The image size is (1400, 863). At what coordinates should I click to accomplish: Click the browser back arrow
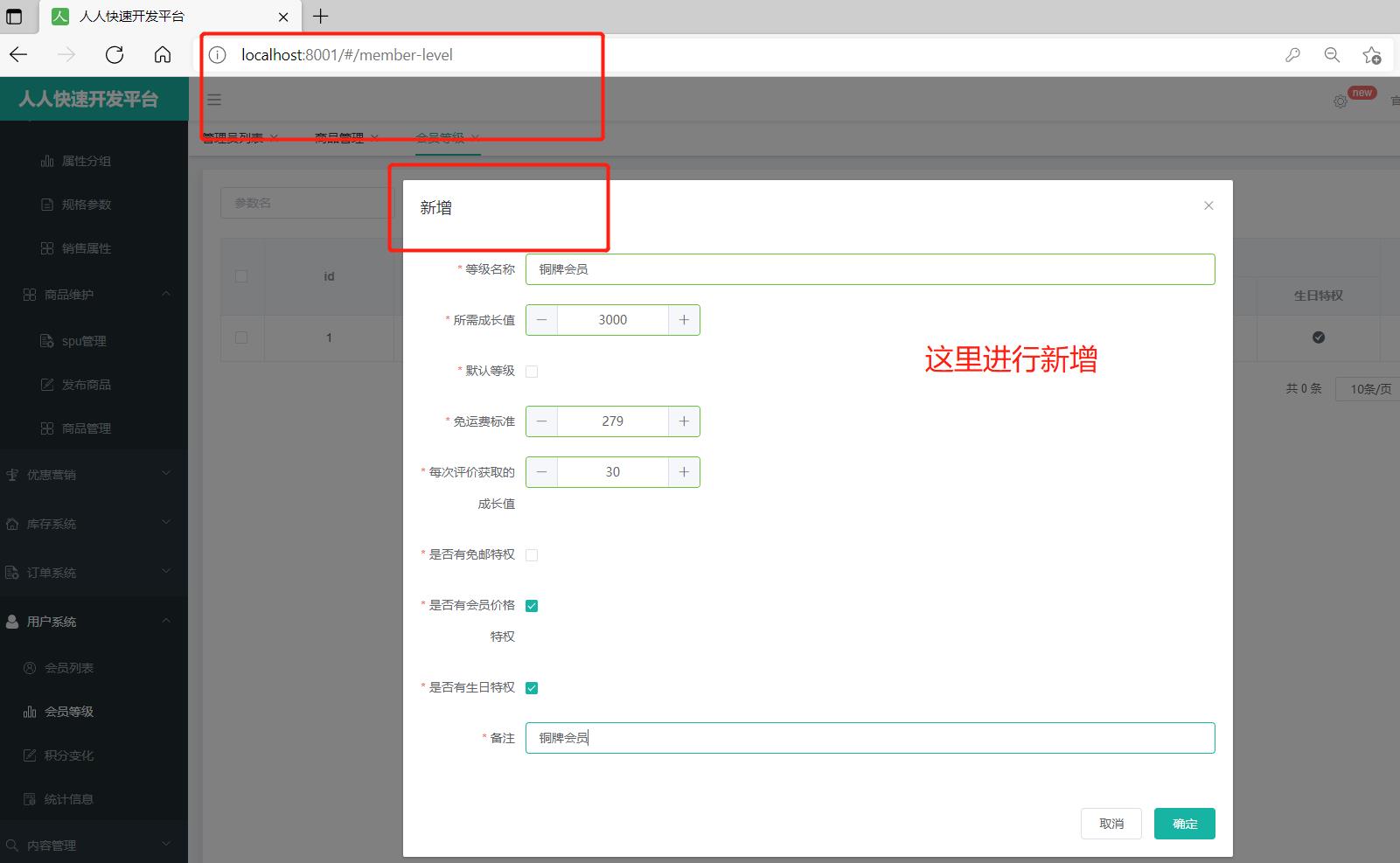point(18,55)
